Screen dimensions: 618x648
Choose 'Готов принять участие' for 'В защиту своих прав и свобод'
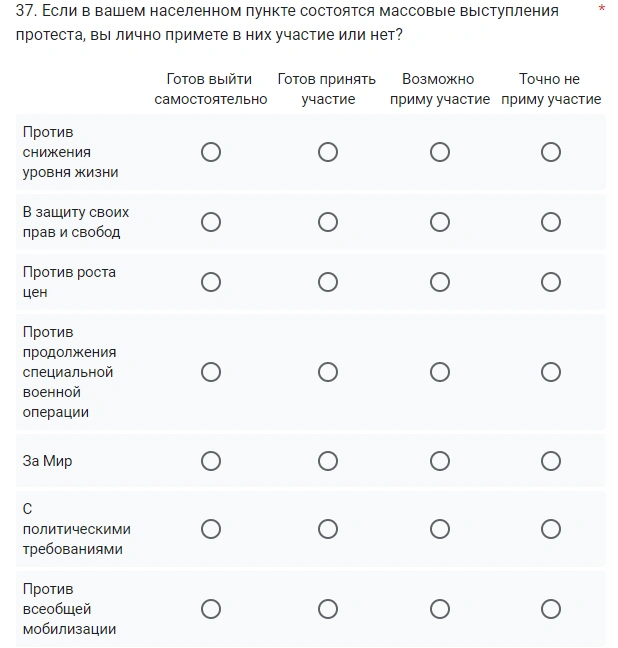pyautogui.click(x=328, y=222)
